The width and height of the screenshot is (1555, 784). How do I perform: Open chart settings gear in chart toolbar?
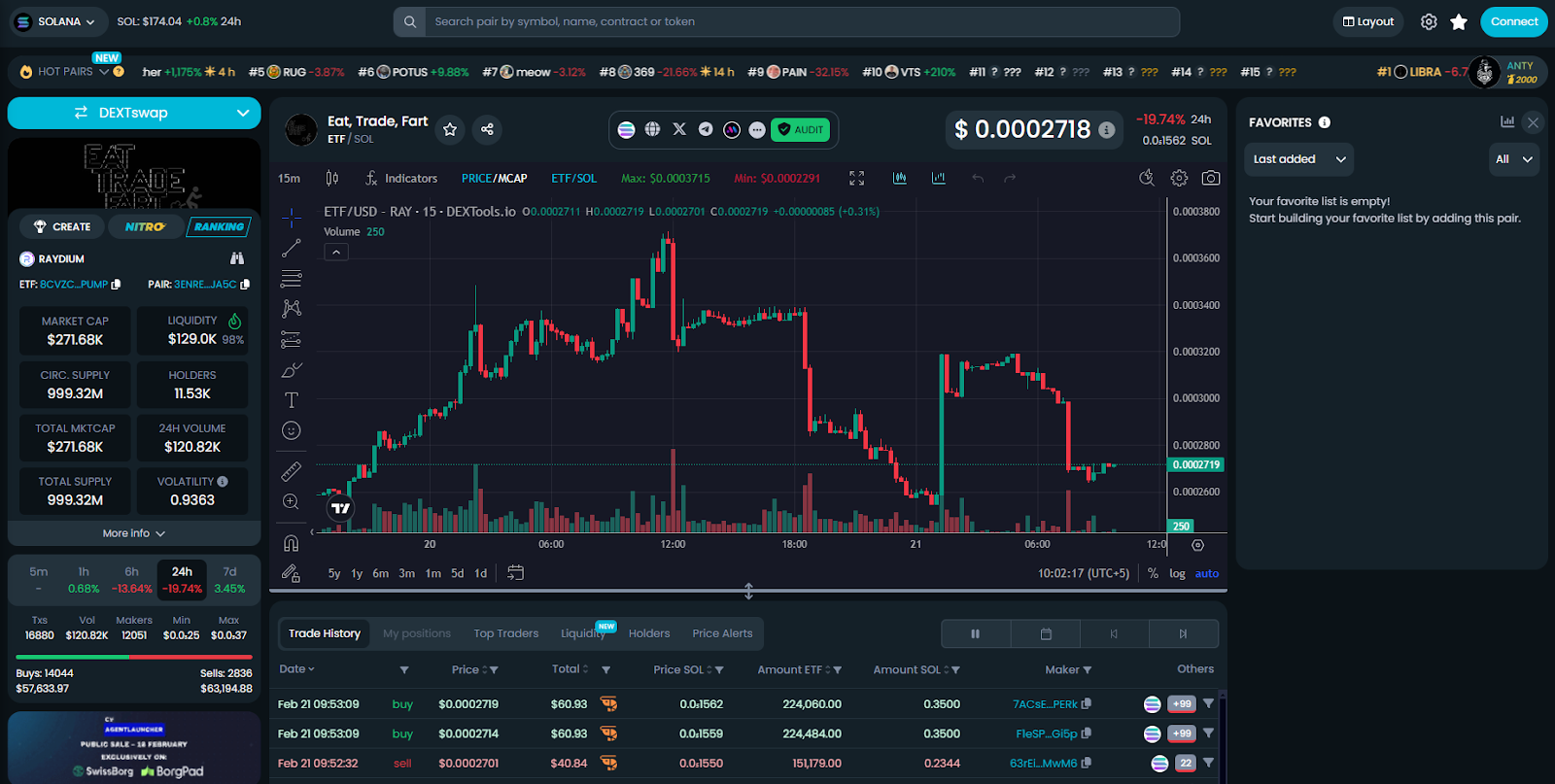tap(1179, 178)
